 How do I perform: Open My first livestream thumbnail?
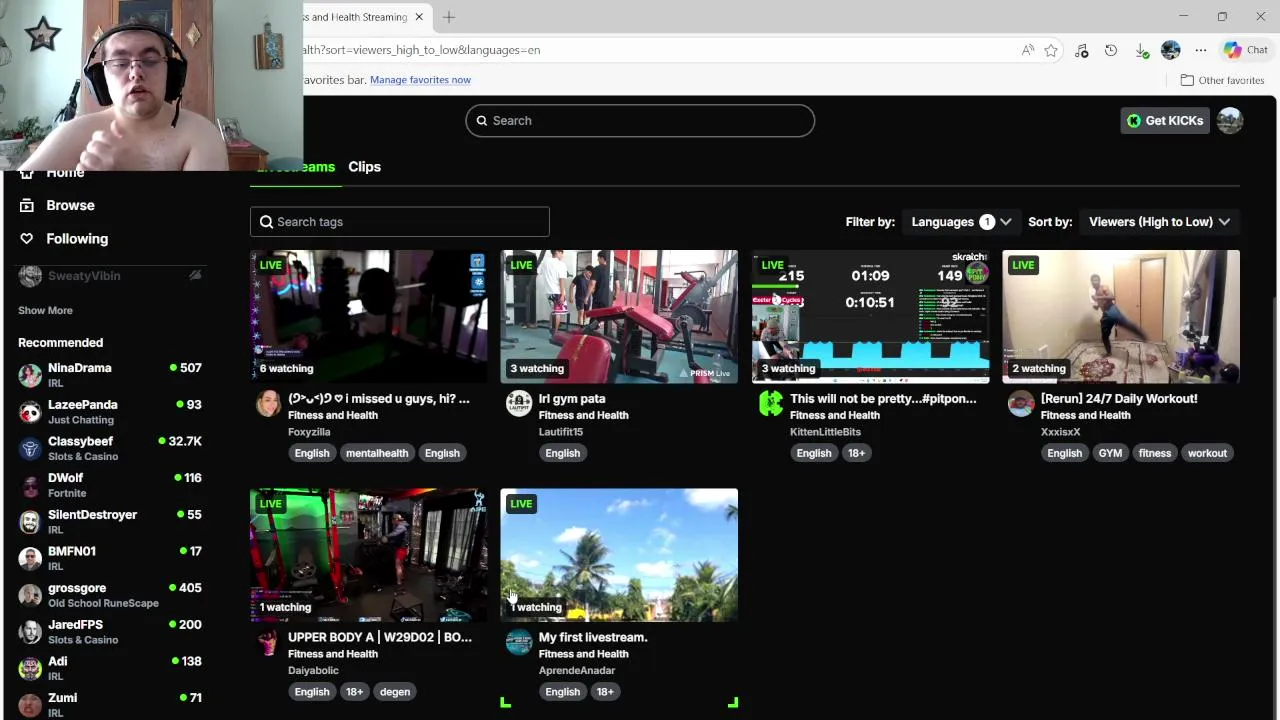(x=619, y=555)
